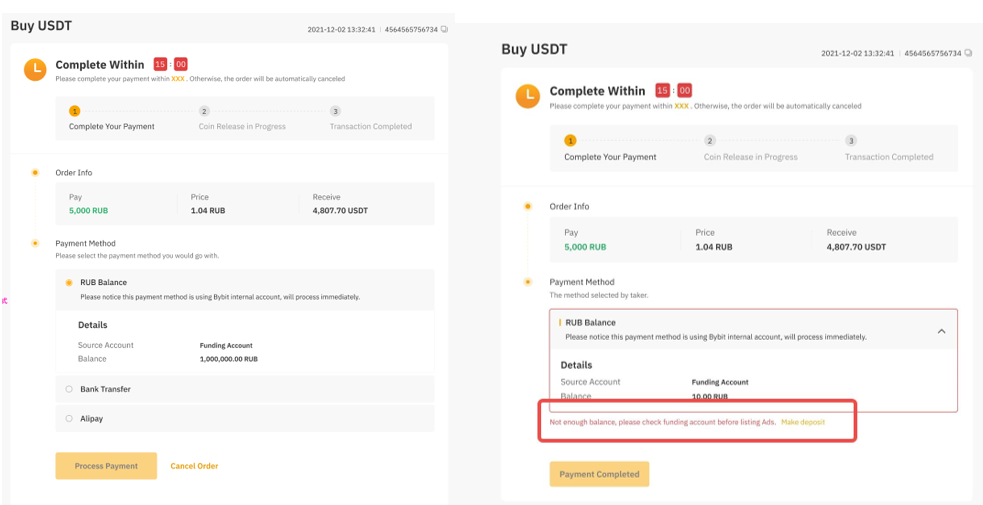Click step 1 circle in left panel progress bar
Viewport: 983px width, 505px height.
tap(75, 112)
